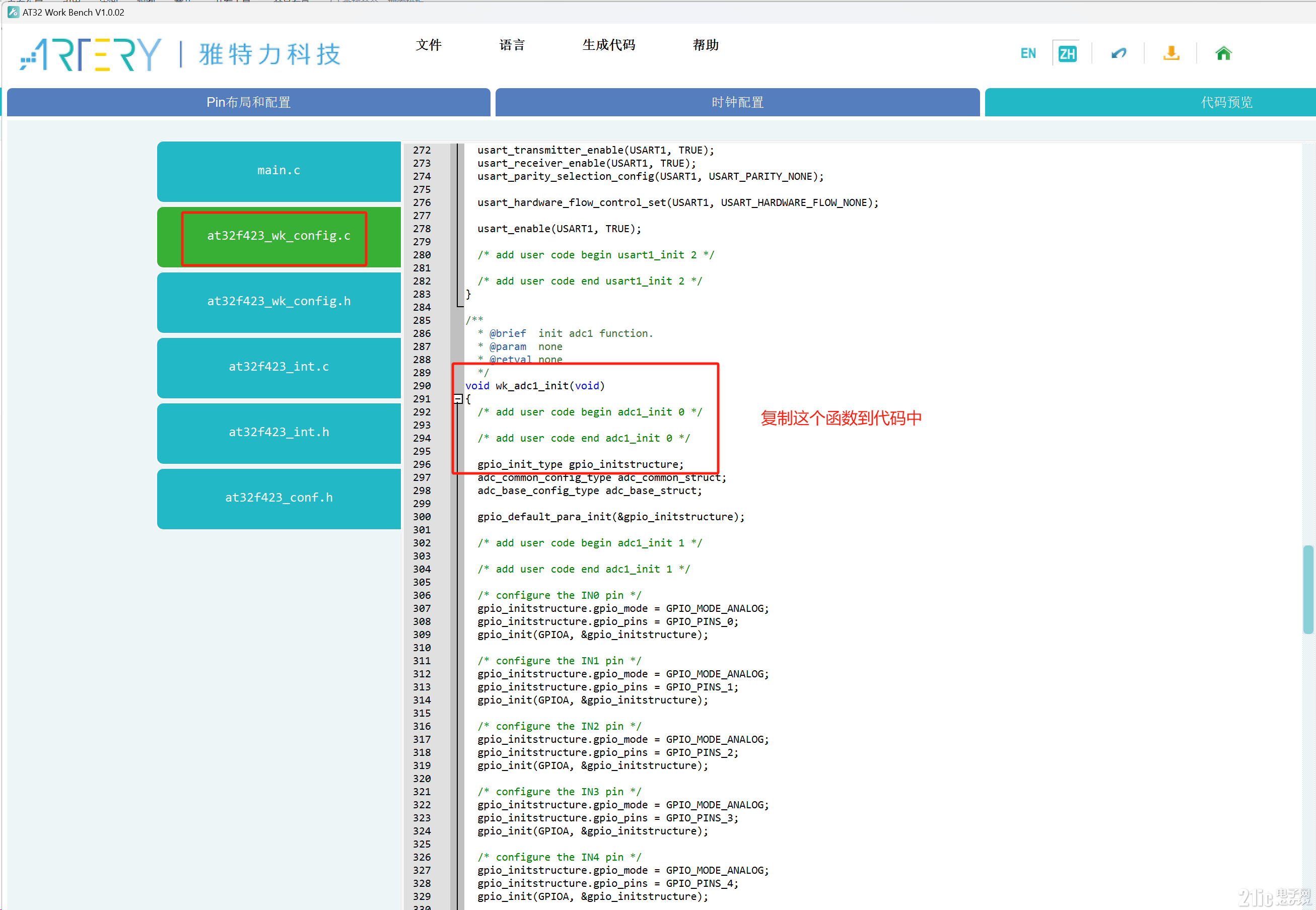Click line number 290 in gutter
This screenshot has width=1316, height=910.
(x=422, y=386)
